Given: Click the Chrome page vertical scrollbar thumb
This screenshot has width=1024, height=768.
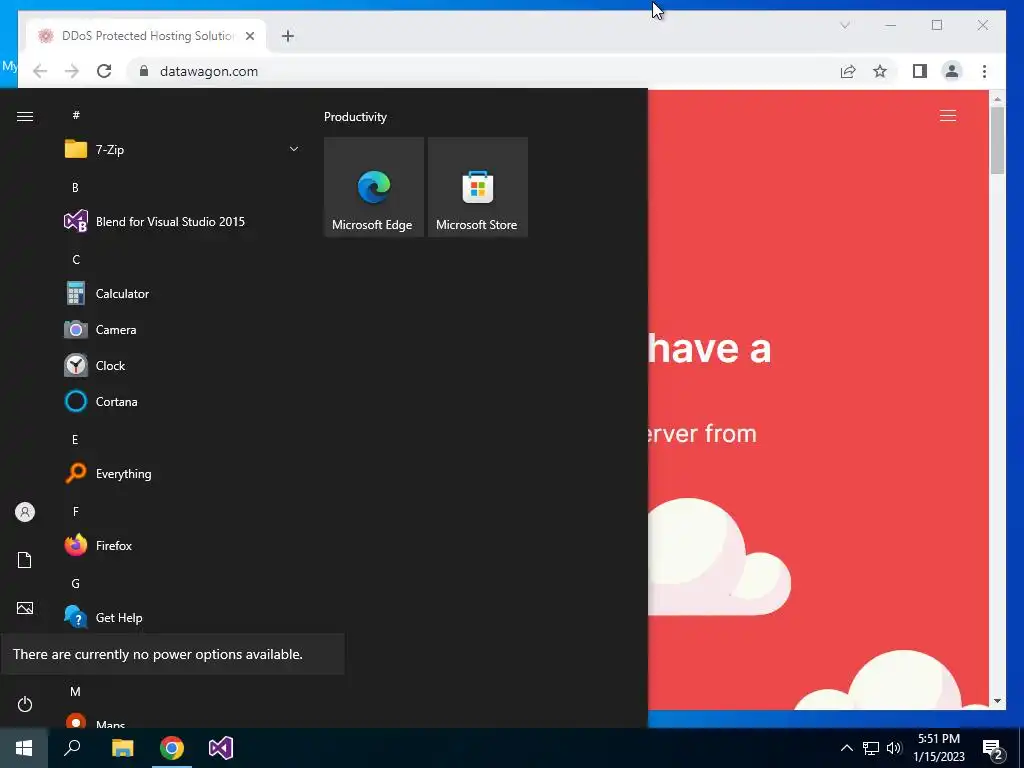Looking at the screenshot, I should pos(997,140).
